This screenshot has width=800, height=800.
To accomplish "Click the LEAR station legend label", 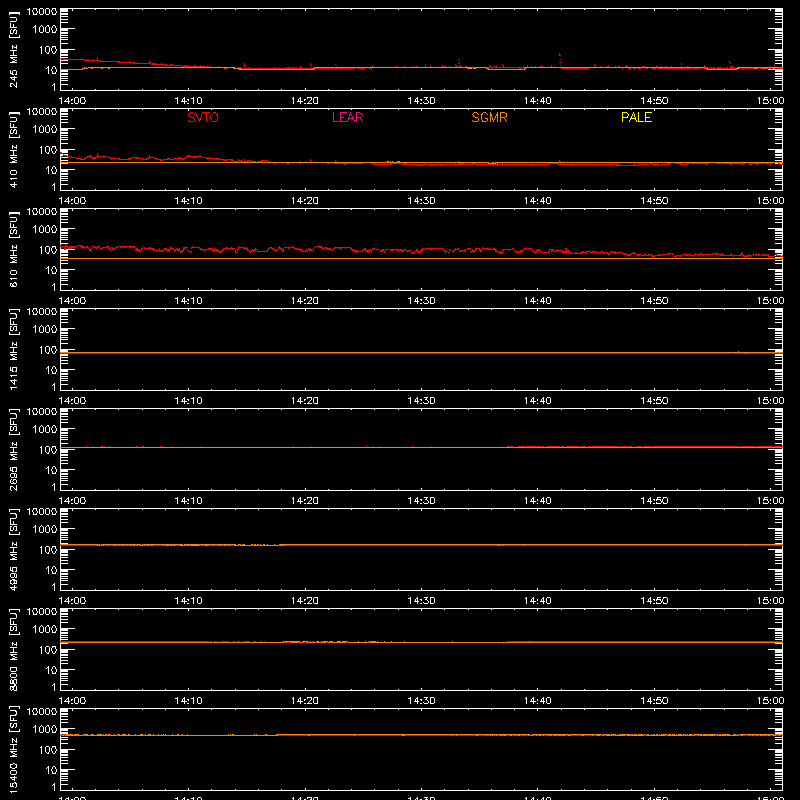I will 347,117.
